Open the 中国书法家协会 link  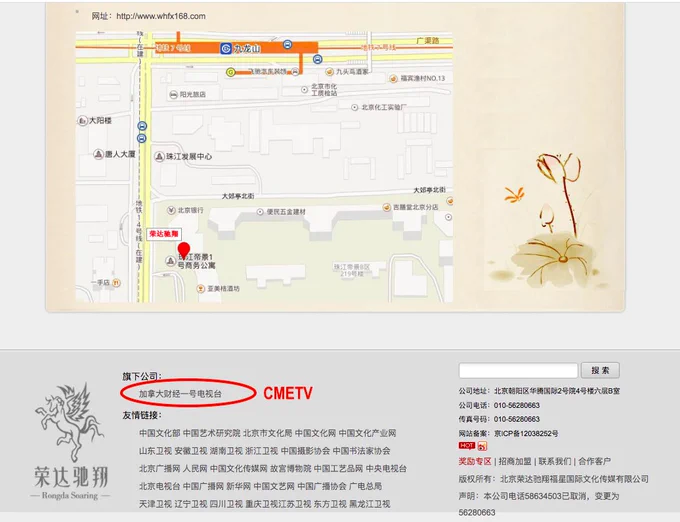pyautogui.click(x=362, y=451)
